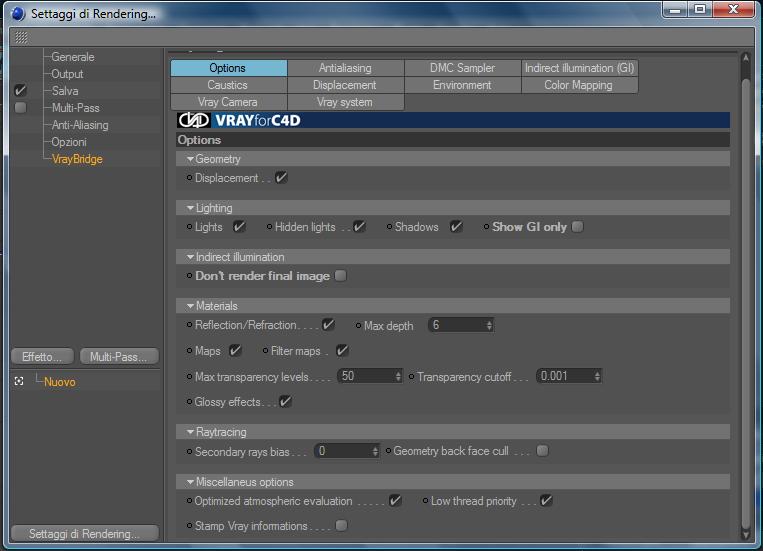Enable Geometry back face cull

coord(542,451)
